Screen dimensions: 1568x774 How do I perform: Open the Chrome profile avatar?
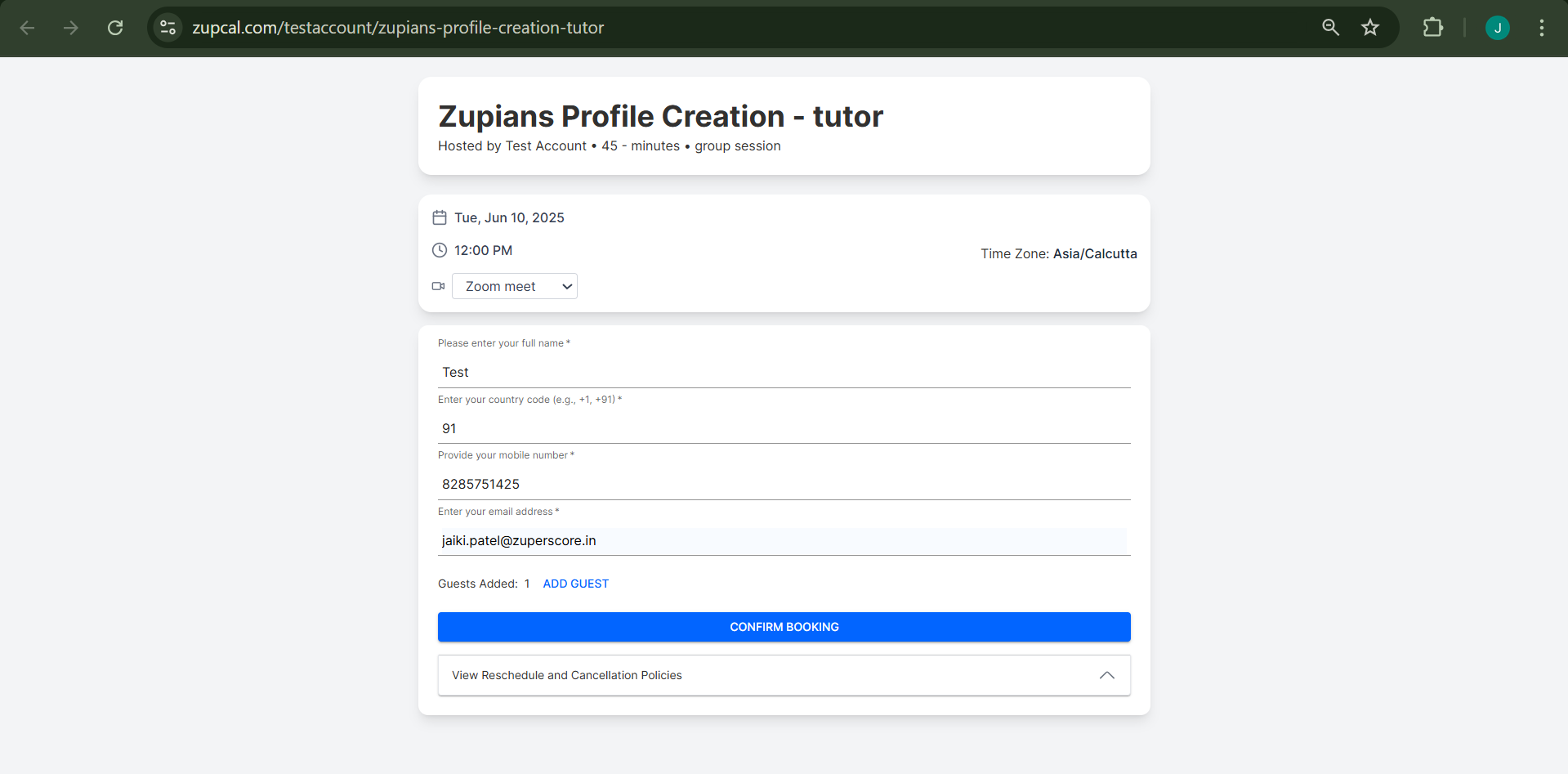[1497, 28]
